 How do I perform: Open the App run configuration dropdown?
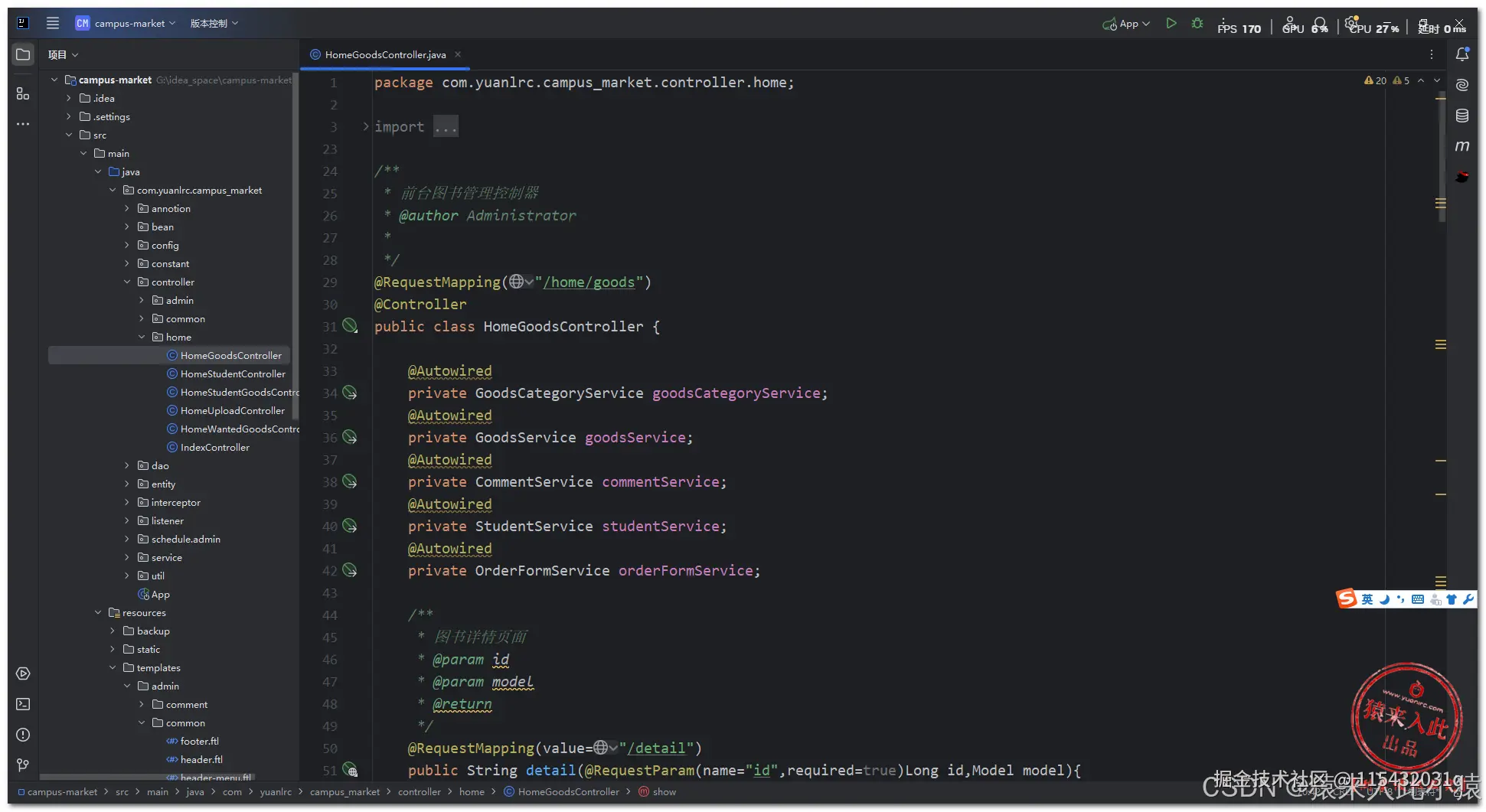pos(1126,24)
